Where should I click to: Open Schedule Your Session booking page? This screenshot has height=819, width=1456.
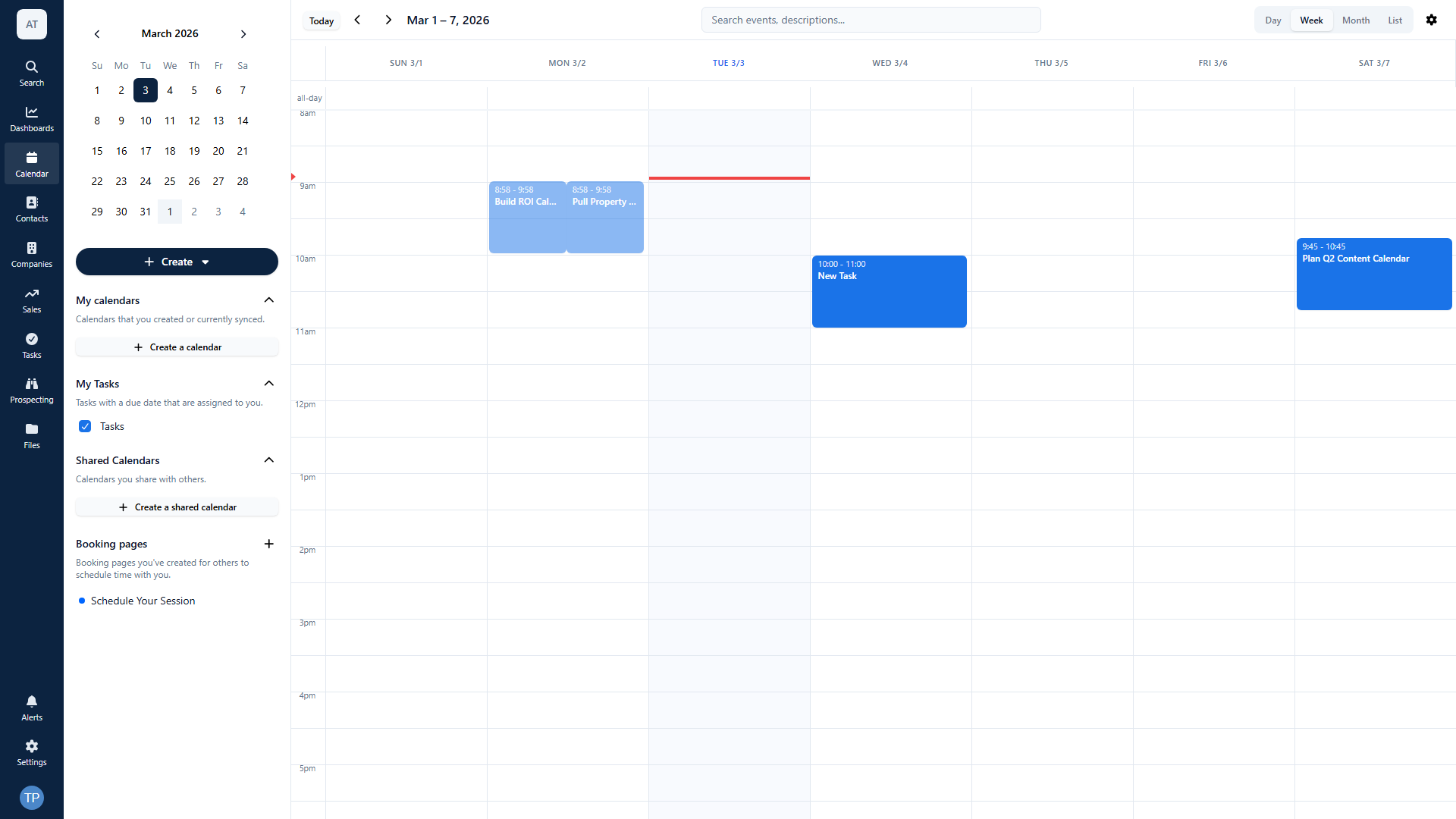tap(143, 601)
